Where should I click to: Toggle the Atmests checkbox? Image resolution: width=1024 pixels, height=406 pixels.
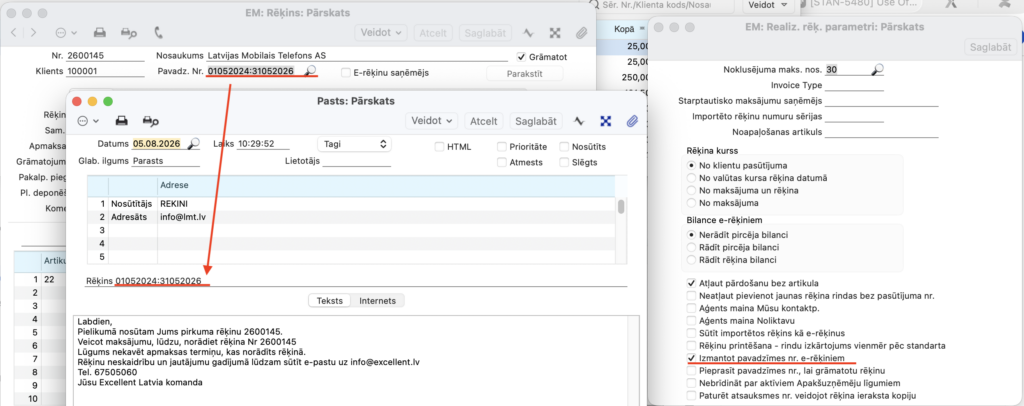point(502,163)
